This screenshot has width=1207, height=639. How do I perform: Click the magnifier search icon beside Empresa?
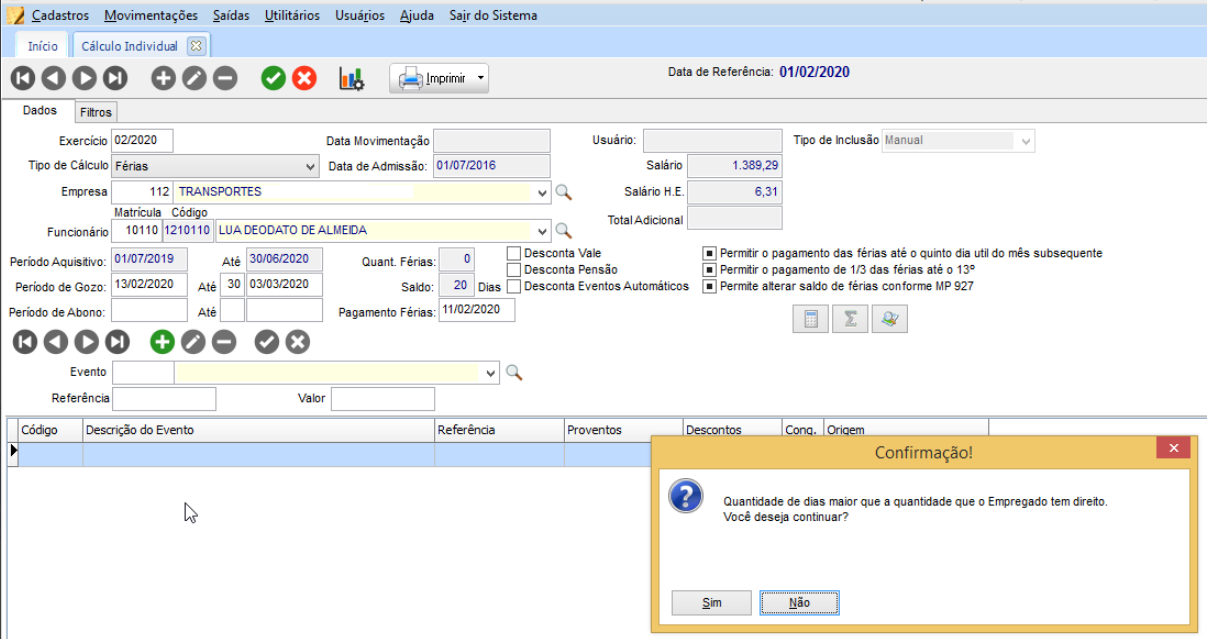(563, 192)
